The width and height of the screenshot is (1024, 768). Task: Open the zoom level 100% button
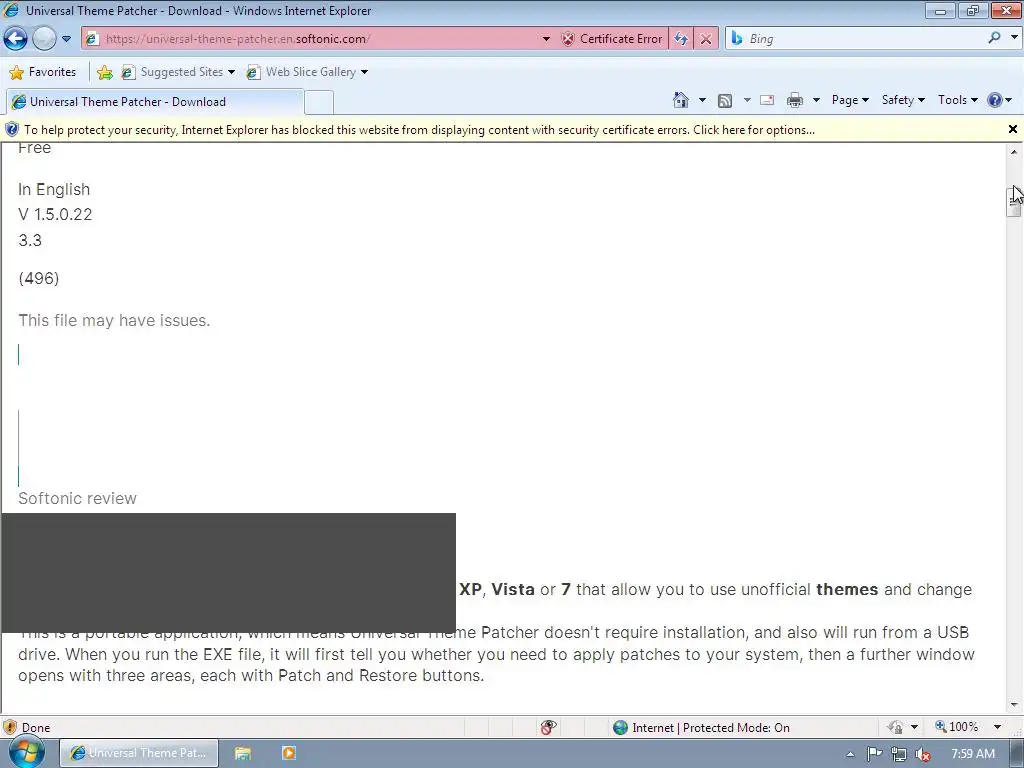957,727
